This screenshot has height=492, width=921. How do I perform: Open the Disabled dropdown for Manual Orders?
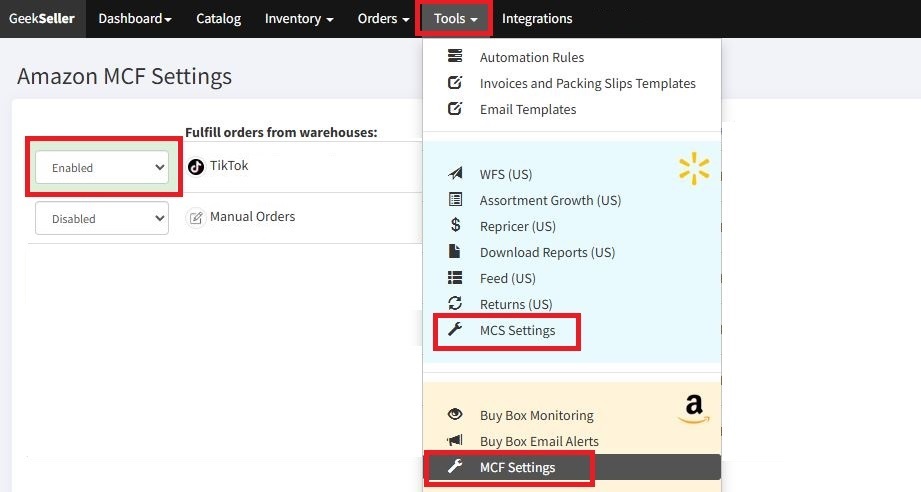pos(102,219)
